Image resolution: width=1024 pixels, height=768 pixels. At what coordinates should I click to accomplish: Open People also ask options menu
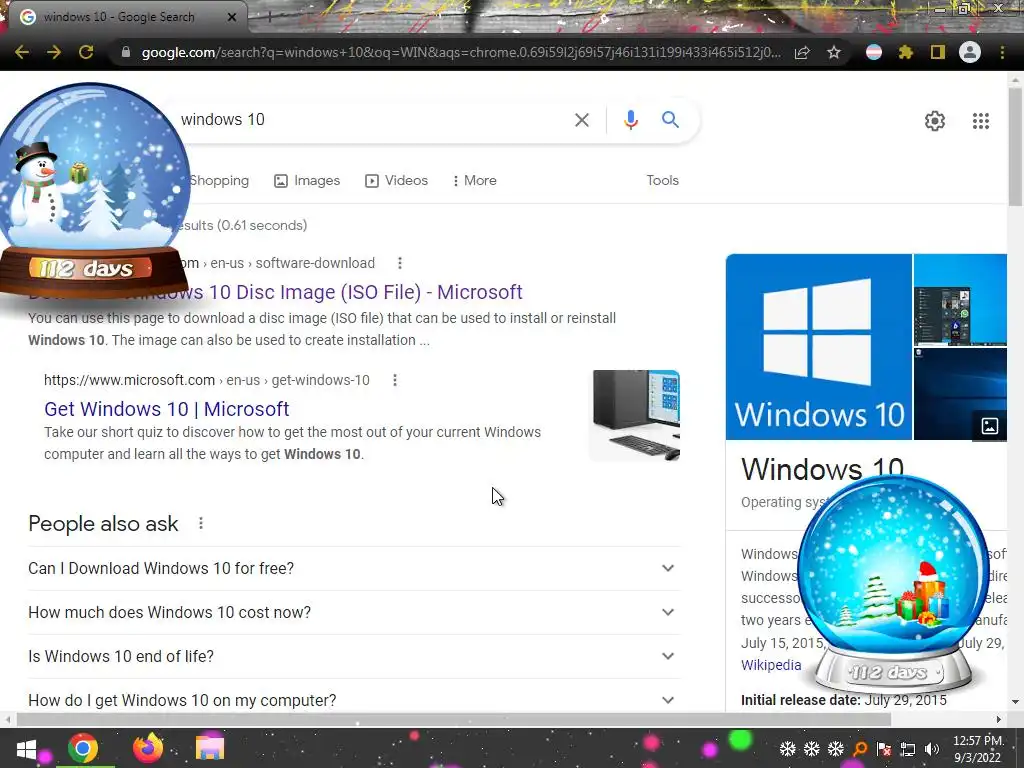200,523
